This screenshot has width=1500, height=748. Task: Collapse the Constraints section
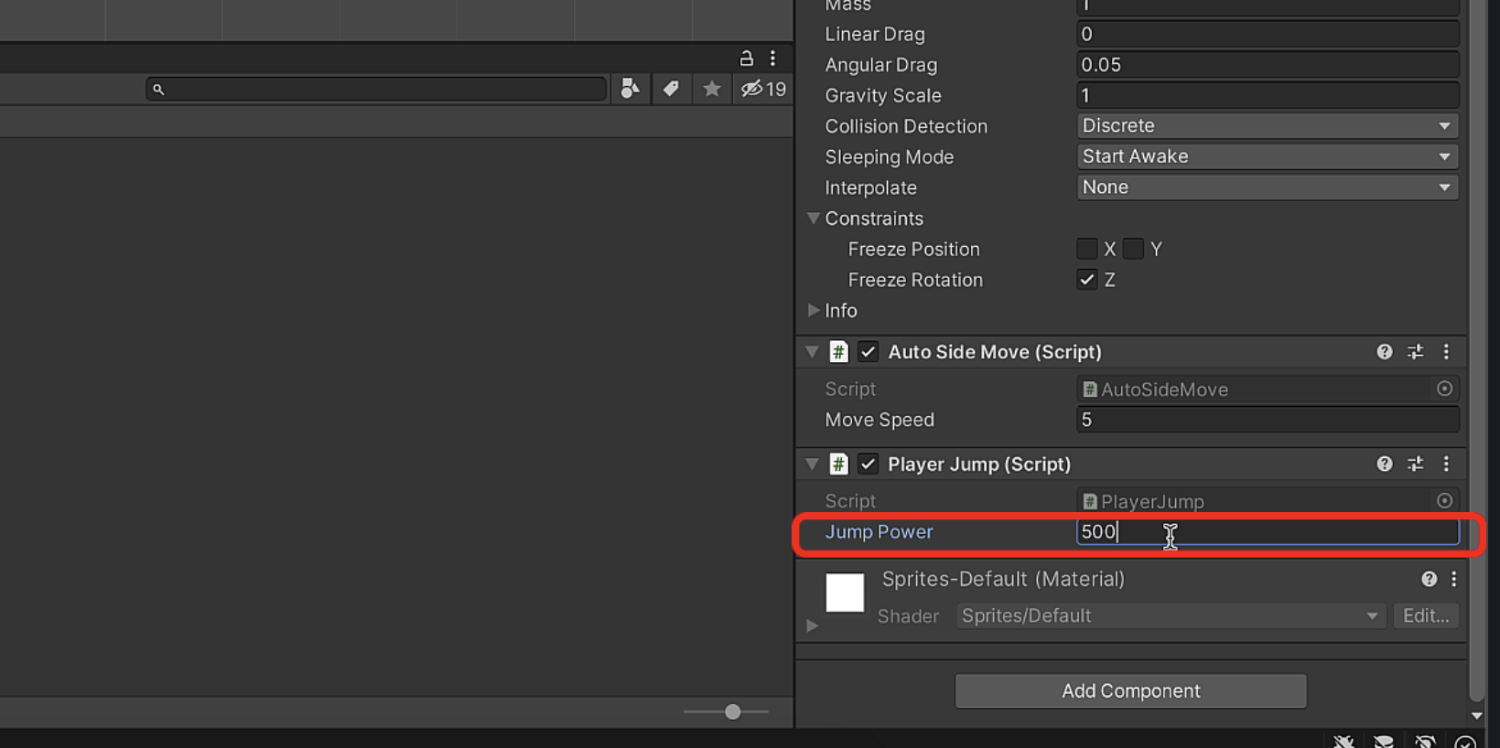[813, 218]
